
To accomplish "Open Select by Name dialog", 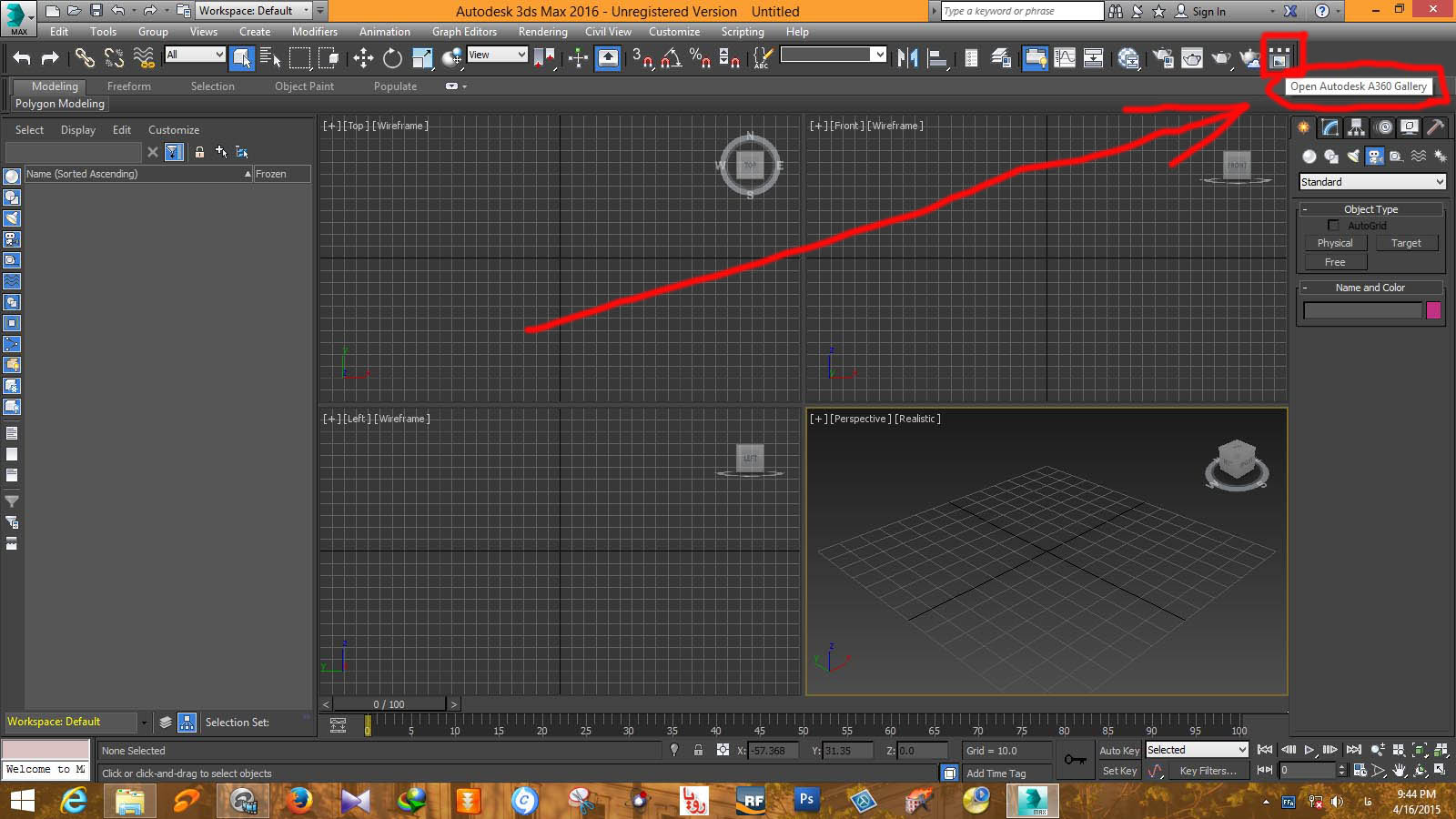I will (270, 58).
